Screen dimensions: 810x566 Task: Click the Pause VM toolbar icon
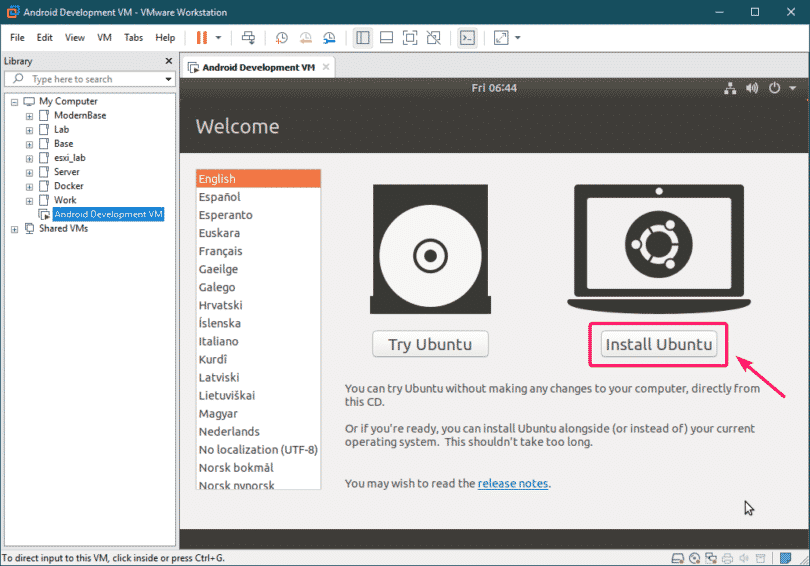tap(201, 38)
